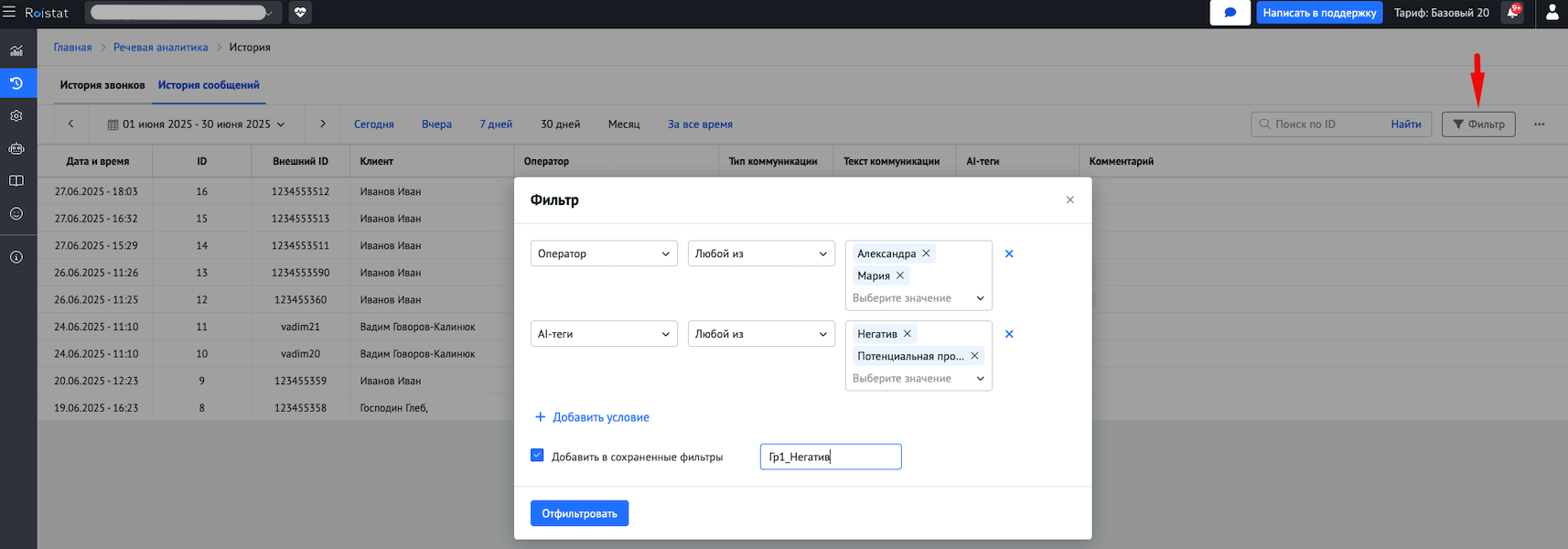Image resolution: width=1568 pixels, height=549 pixels.
Task: Open the book documentation sidebar icon
Action: coord(16,181)
